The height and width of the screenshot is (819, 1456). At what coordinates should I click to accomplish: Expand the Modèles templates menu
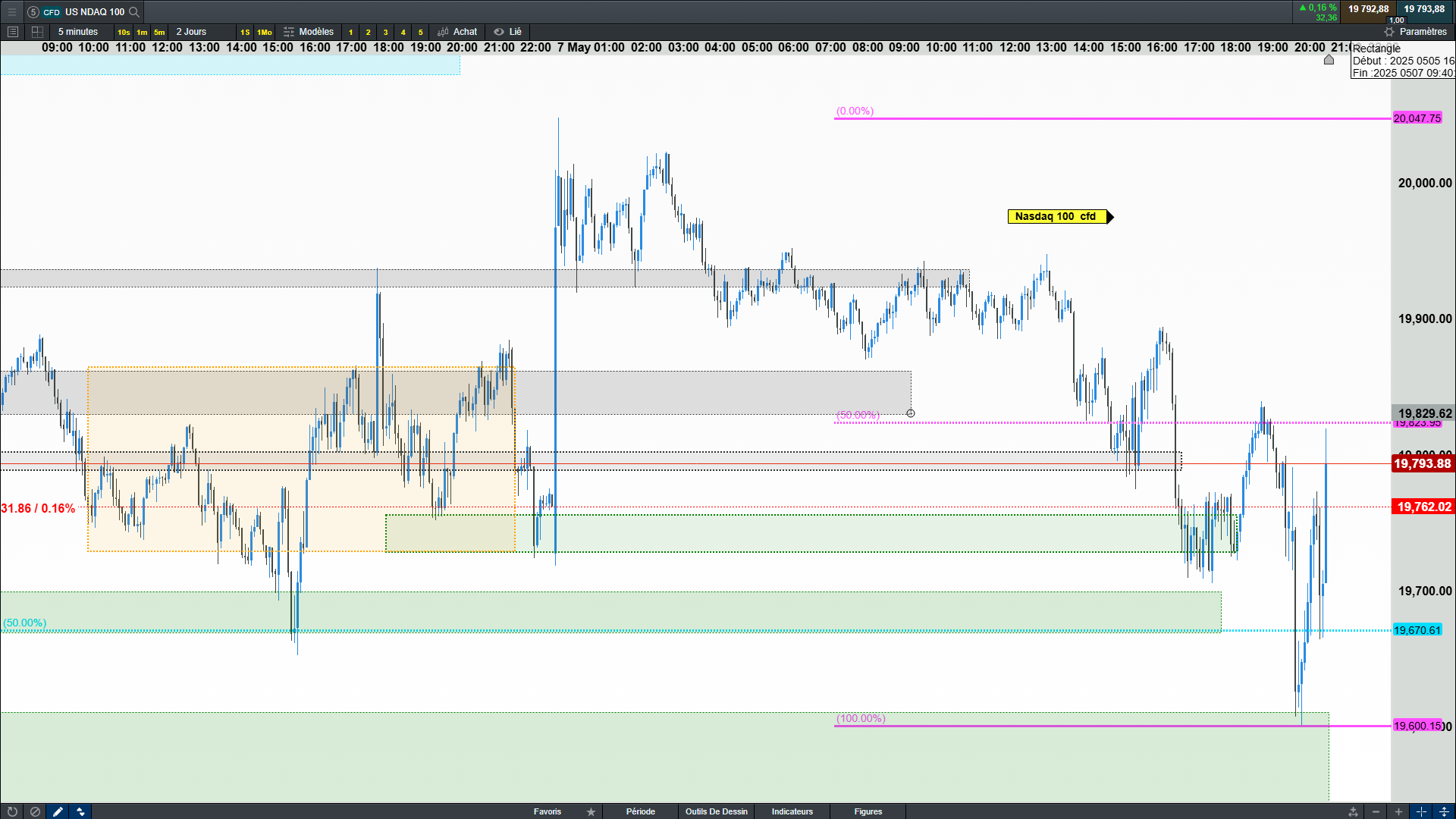pyautogui.click(x=309, y=32)
